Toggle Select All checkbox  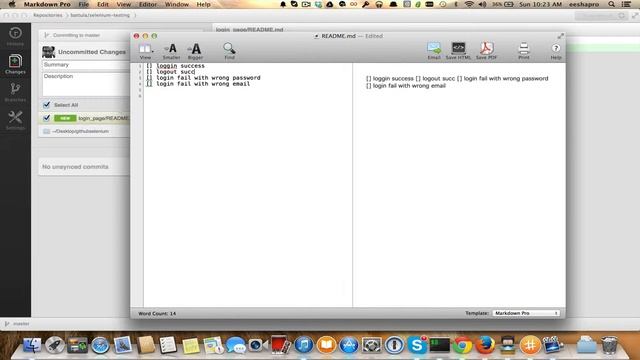click(x=47, y=105)
